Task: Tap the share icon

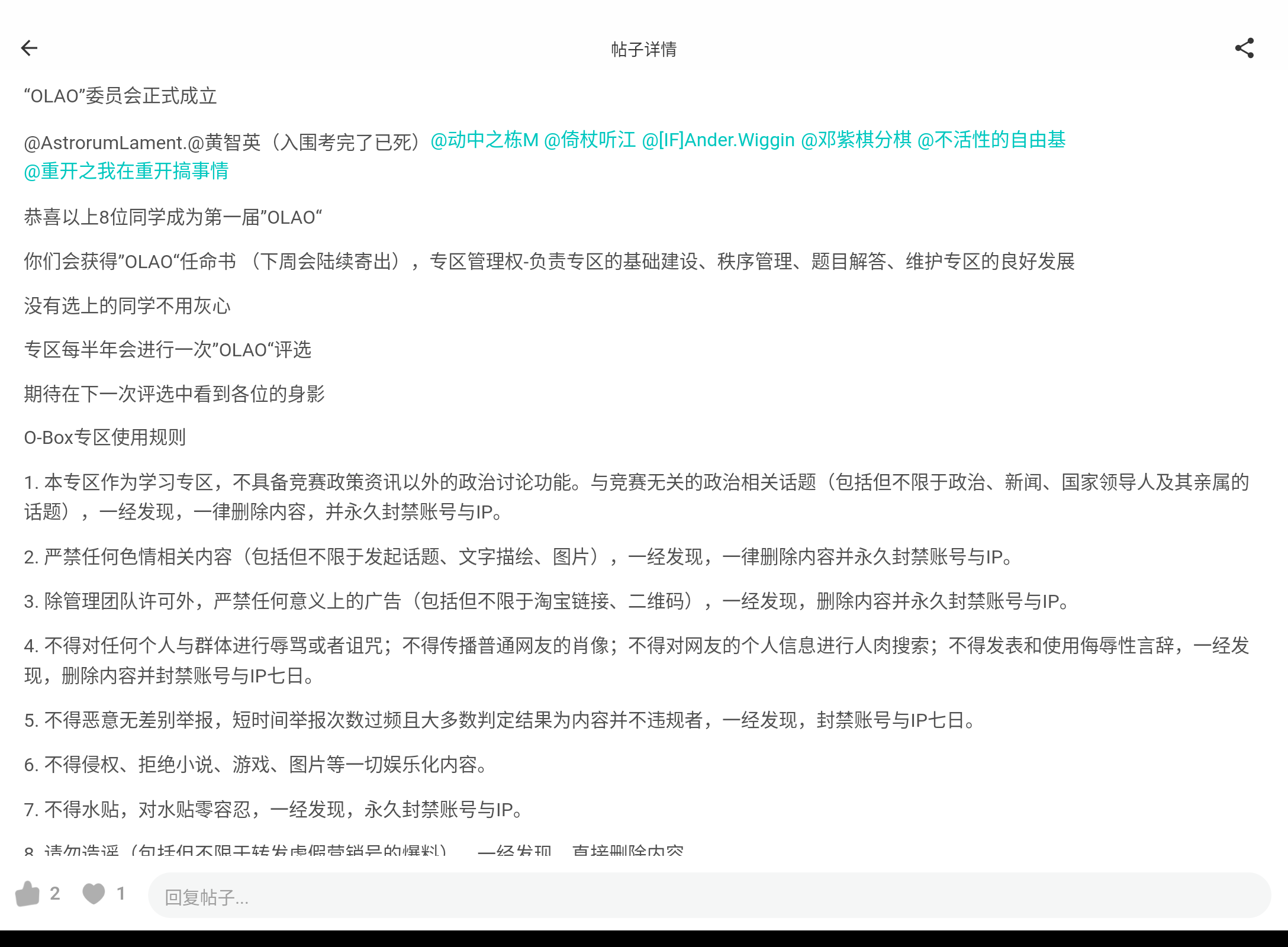Action: click(x=1244, y=48)
